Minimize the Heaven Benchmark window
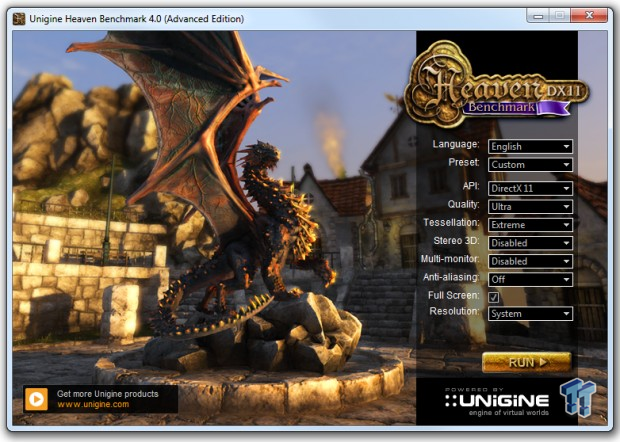This screenshot has height=442, width=620. (x=538, y=16)
